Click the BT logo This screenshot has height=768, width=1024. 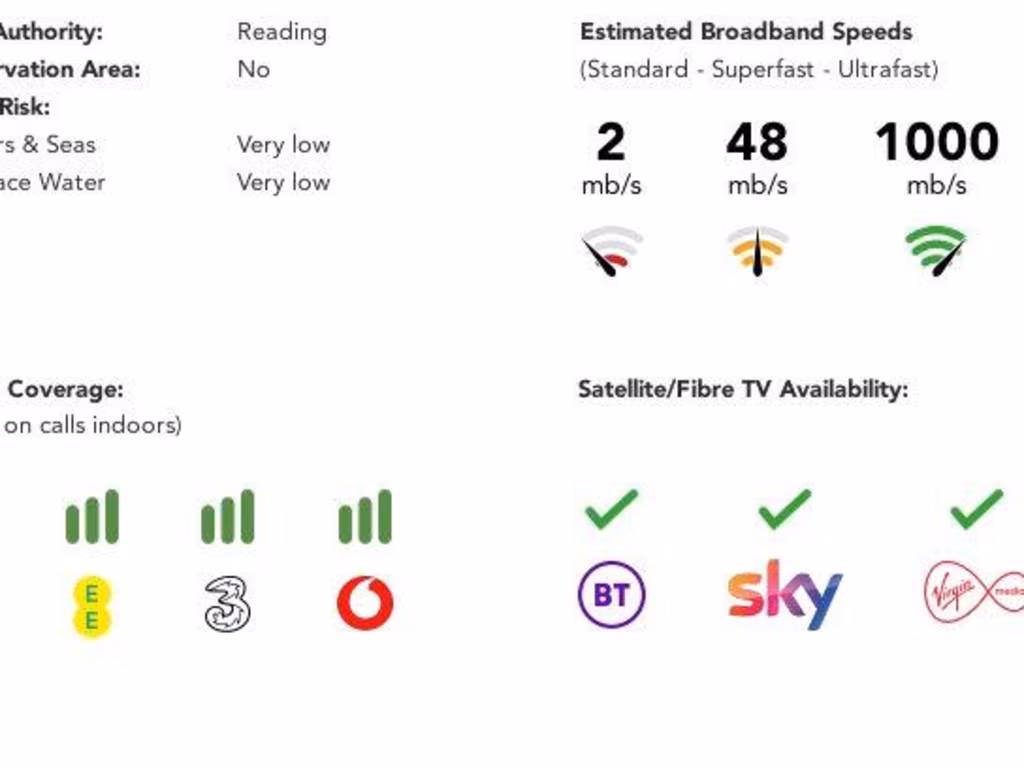click(611, 596)
